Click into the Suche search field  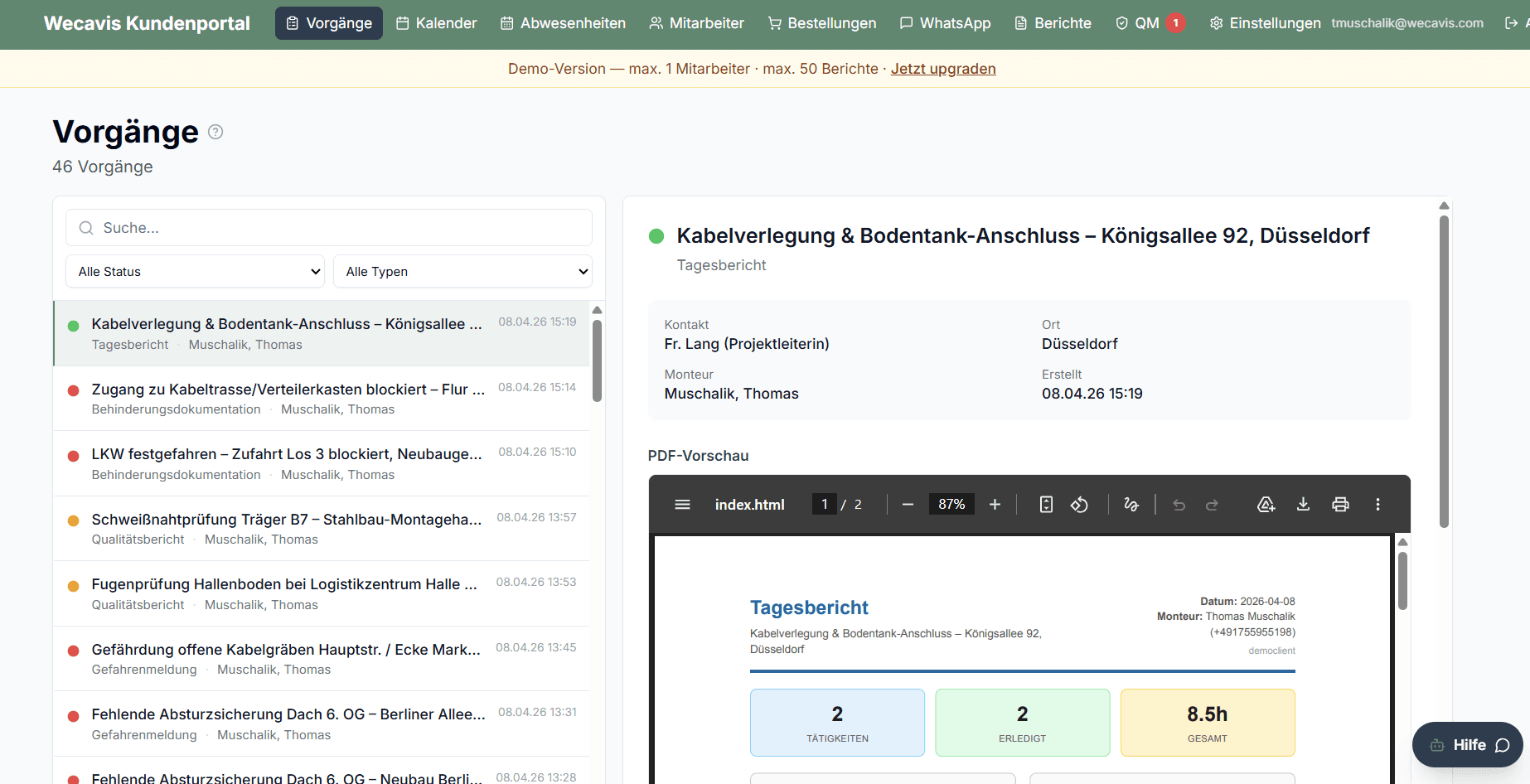329,228
